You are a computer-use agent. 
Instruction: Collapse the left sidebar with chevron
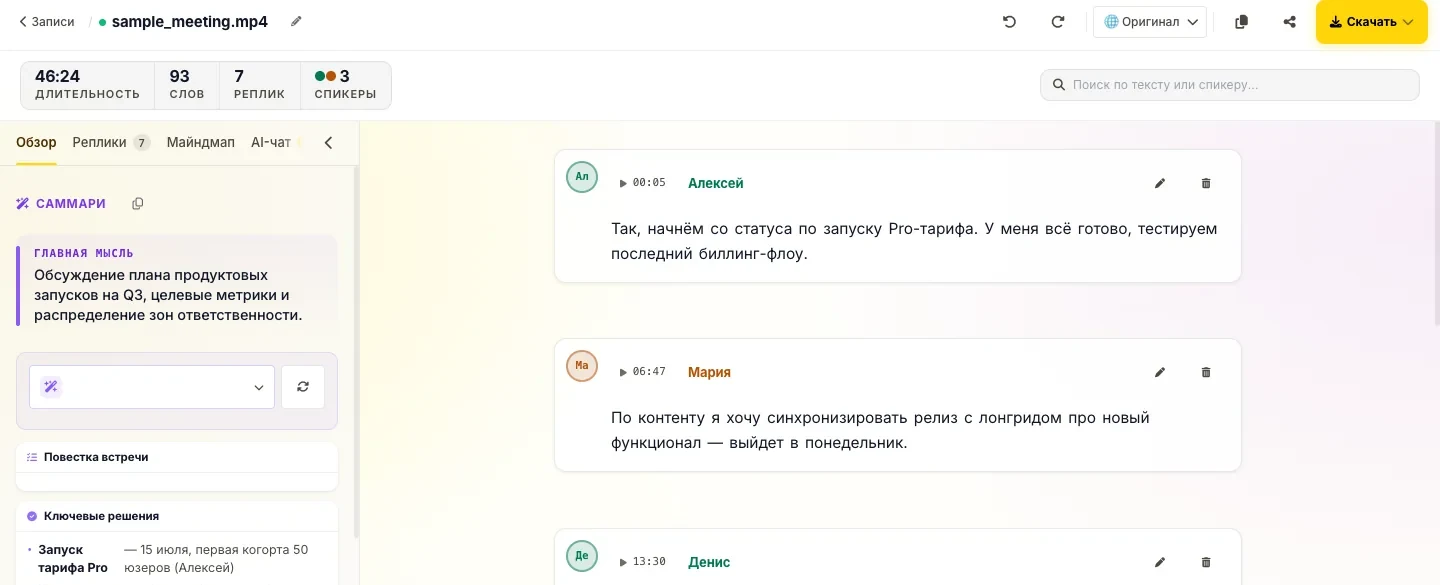(328, 143)
